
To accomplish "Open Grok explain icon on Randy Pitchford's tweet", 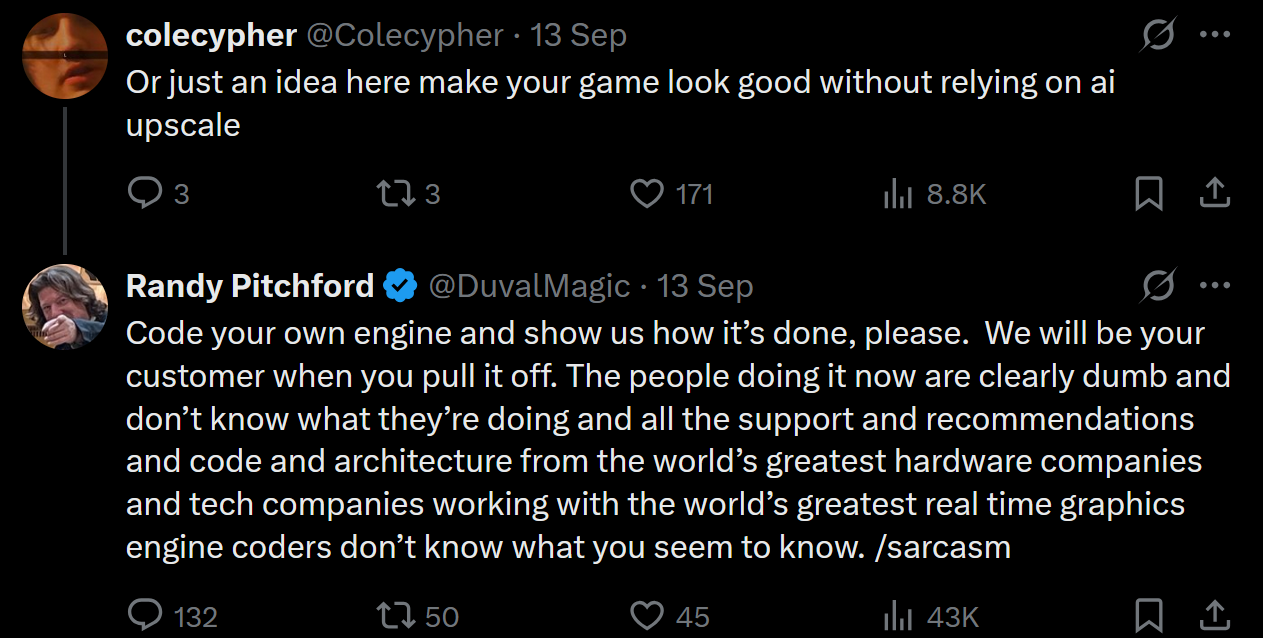I will click(x=1158, y=288).
